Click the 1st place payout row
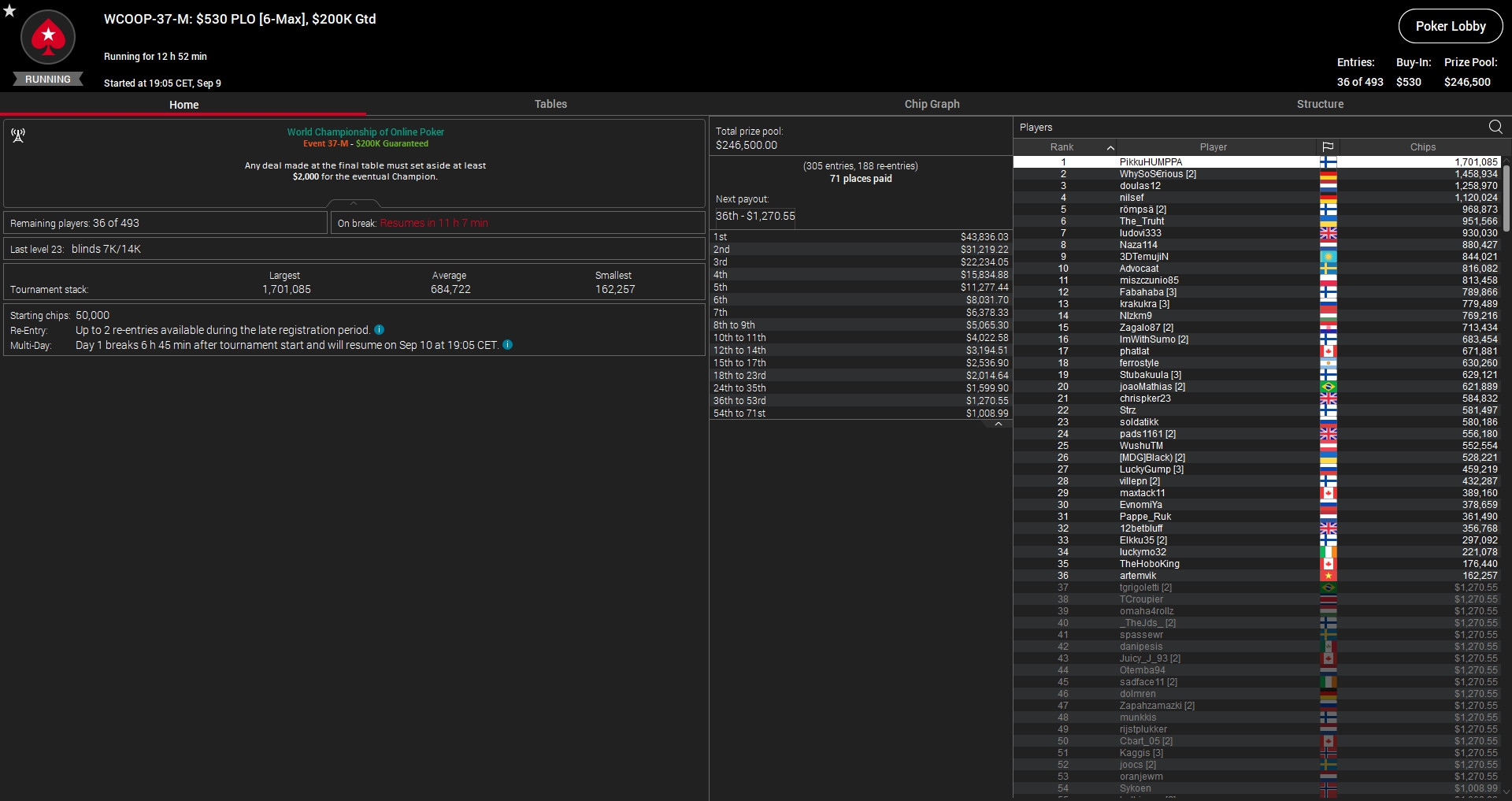The width and height of the screenshot is (1512, 801). click(861, 237)
